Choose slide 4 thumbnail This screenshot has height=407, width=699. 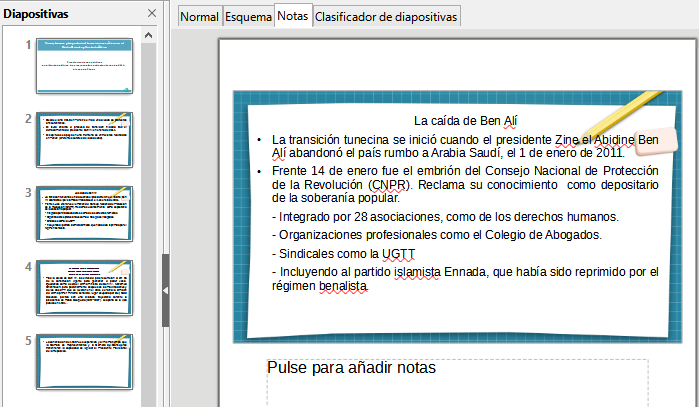click(x=85, y=287)
